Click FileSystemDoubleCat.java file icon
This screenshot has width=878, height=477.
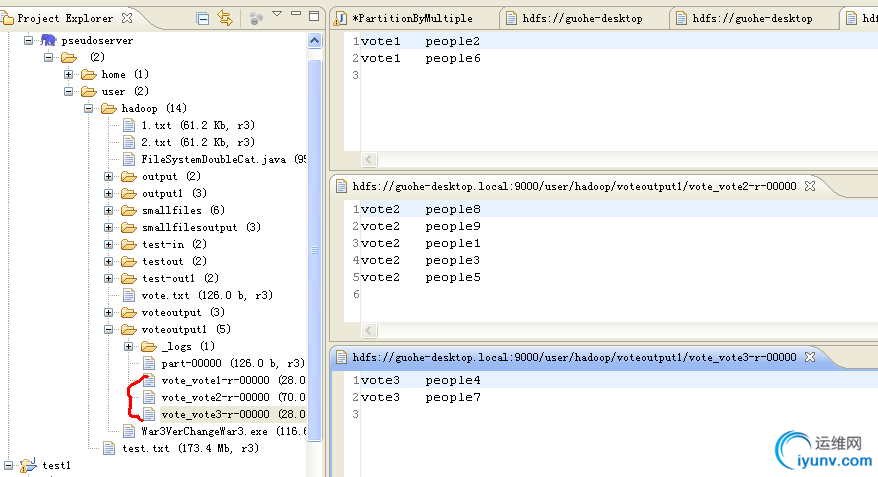pyautogui.click(x=129, y=159)
